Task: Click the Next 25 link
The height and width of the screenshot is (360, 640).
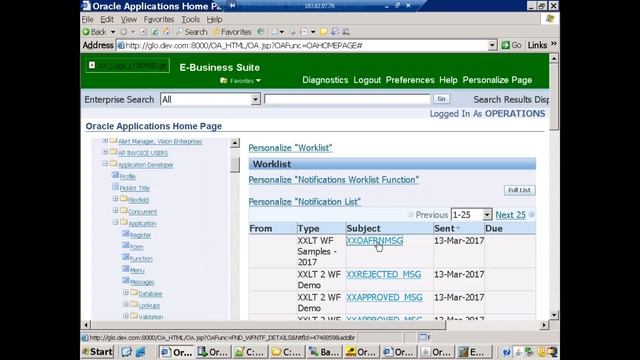Action: pos(510,215)
